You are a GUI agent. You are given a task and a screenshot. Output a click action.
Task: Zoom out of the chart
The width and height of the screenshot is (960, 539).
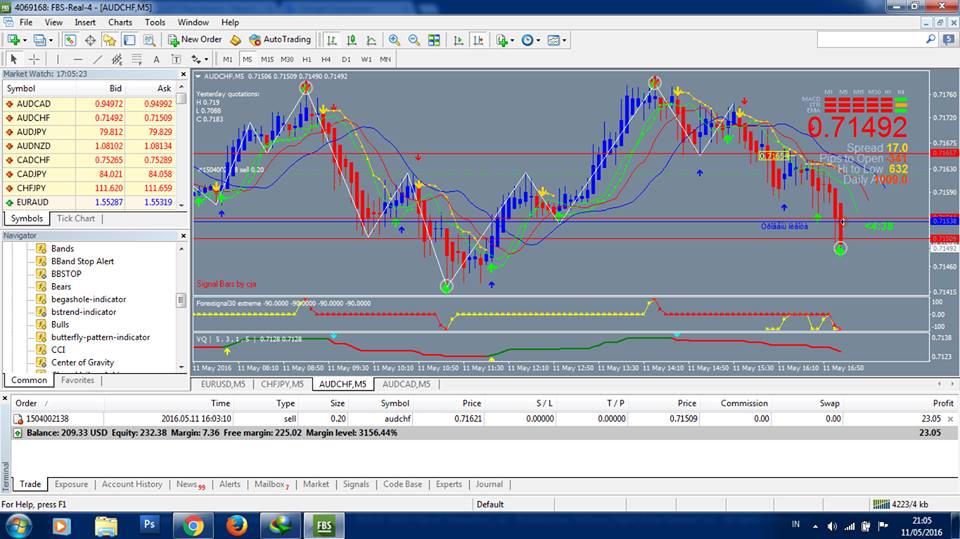coord(414,40)
